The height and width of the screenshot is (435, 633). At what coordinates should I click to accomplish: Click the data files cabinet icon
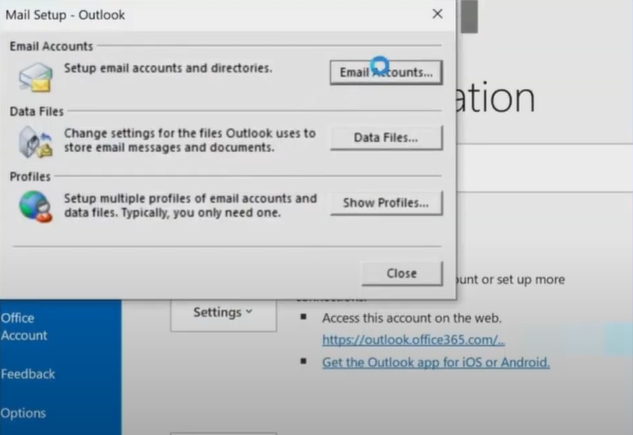pyautogui.click(x=36, y=142)
